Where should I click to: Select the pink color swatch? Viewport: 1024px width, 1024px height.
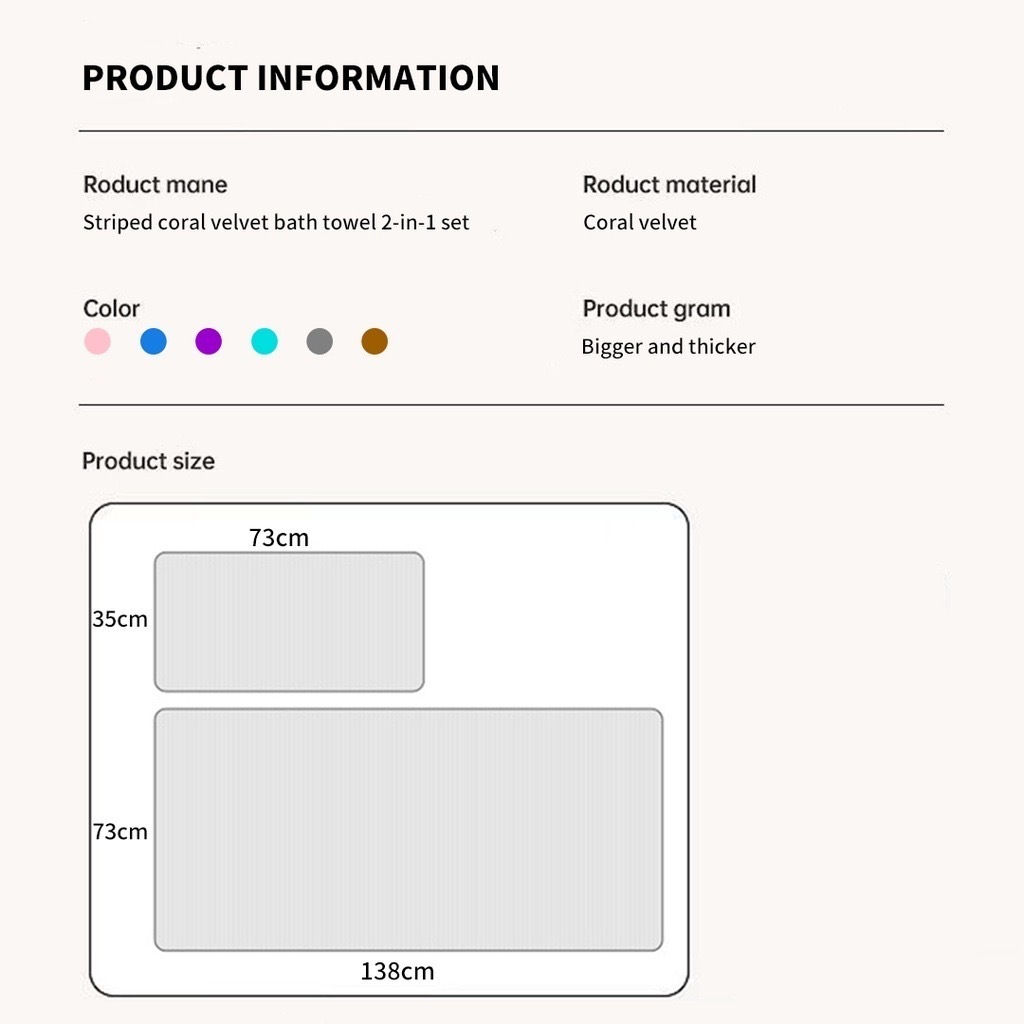[x=97, y=342]
